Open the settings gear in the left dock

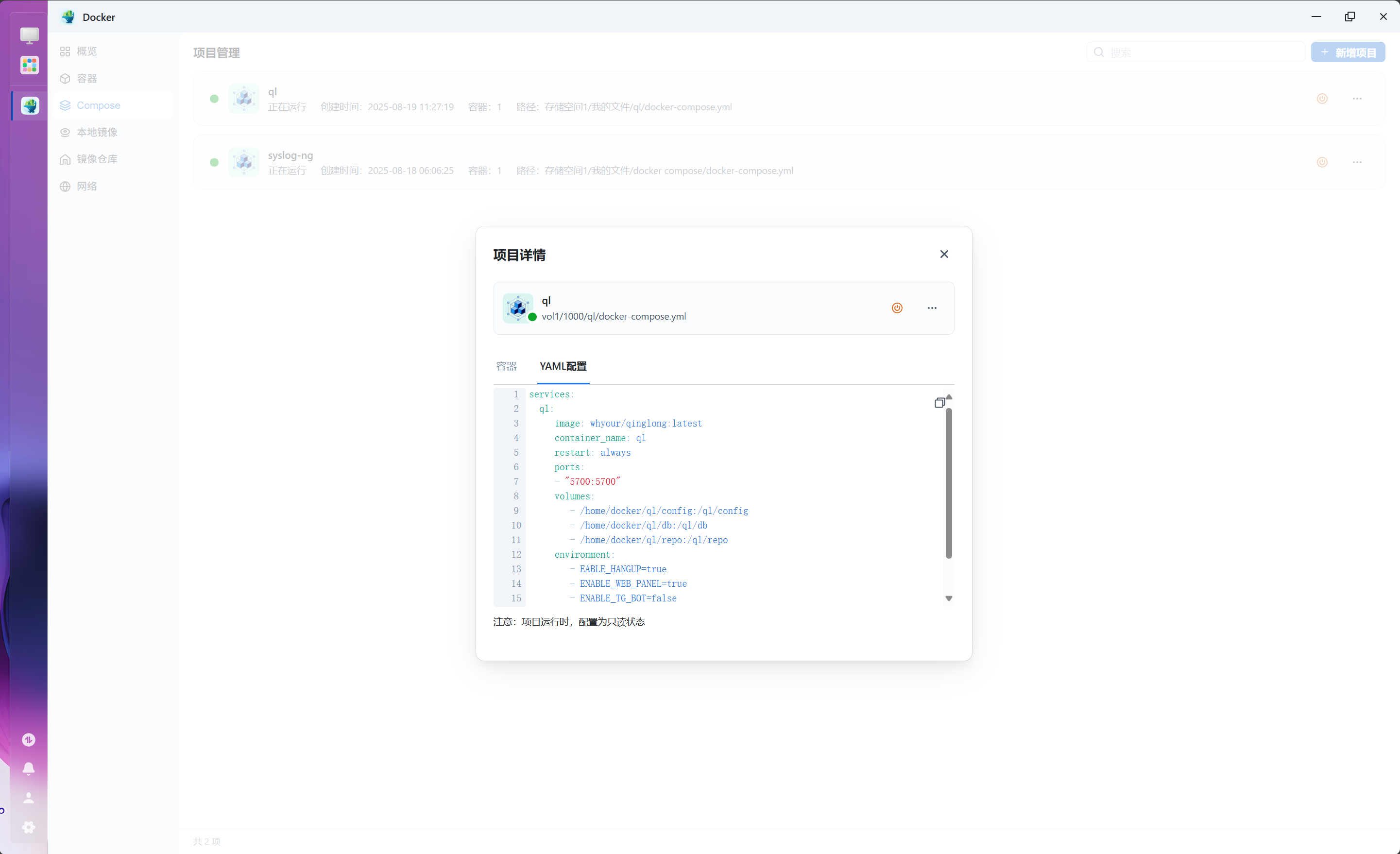click(28, 827)
